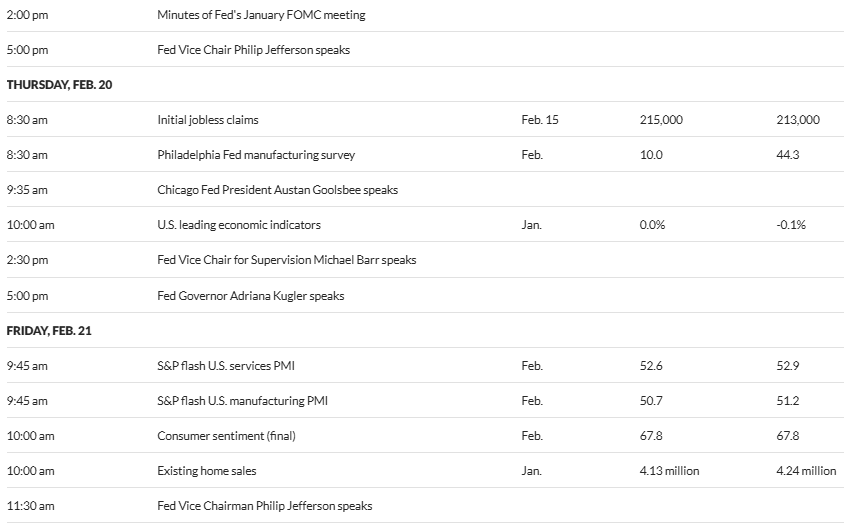Click the 215,000 jobless claims value
This screenshot has height=525, width=844.
(x=661, y=120)
